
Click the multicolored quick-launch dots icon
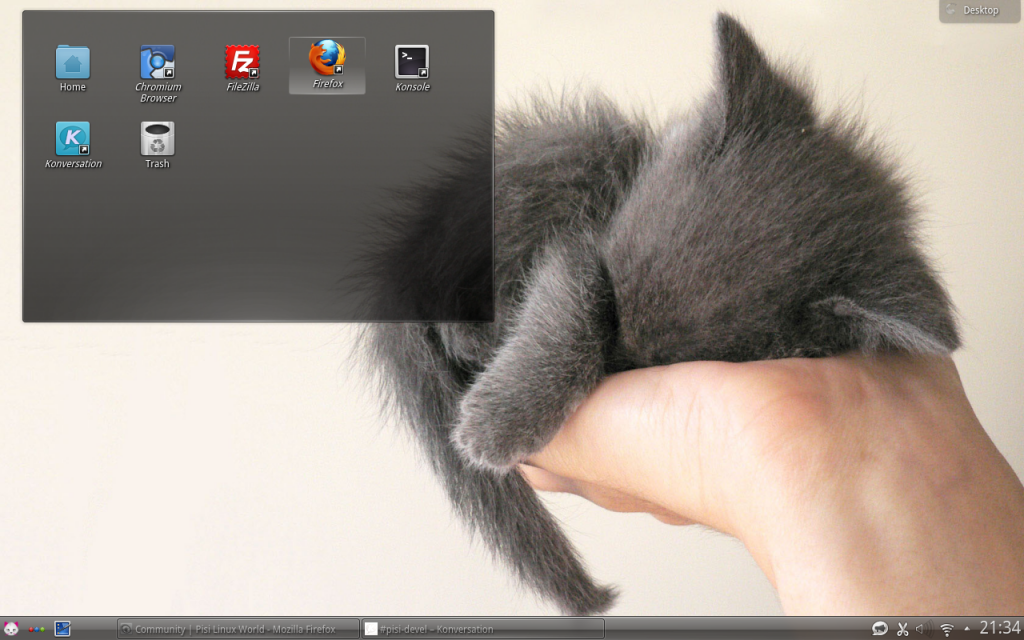coord(36,628)
